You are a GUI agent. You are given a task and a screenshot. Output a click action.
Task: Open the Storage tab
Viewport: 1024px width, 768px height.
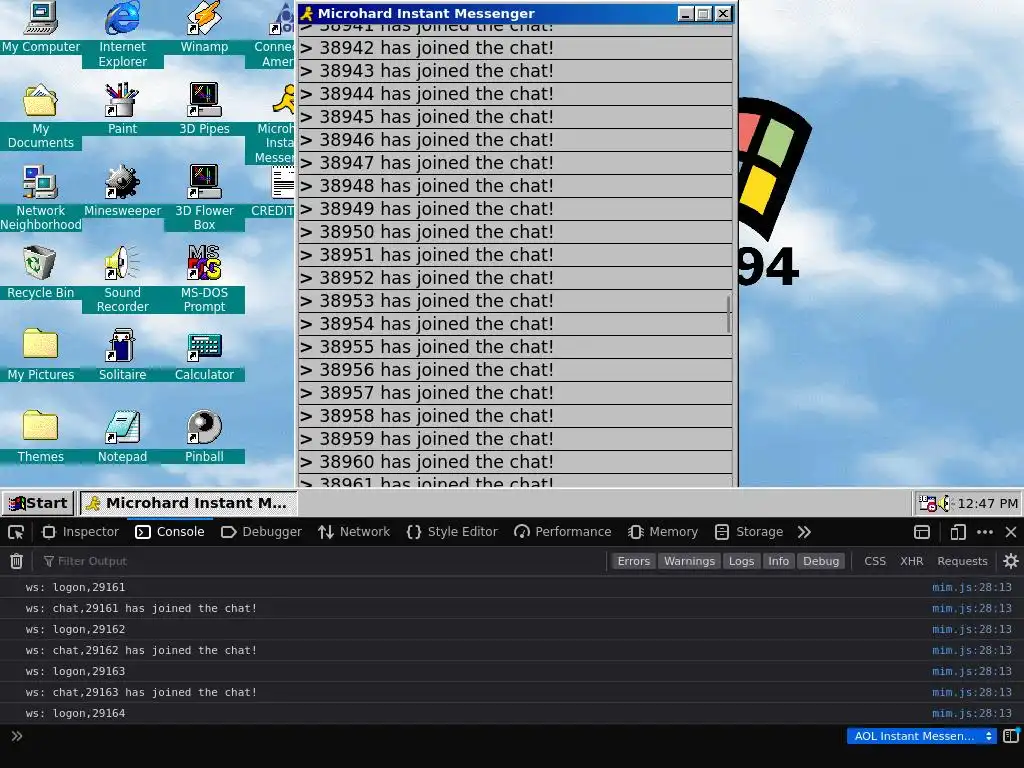(x=749, y=532)
